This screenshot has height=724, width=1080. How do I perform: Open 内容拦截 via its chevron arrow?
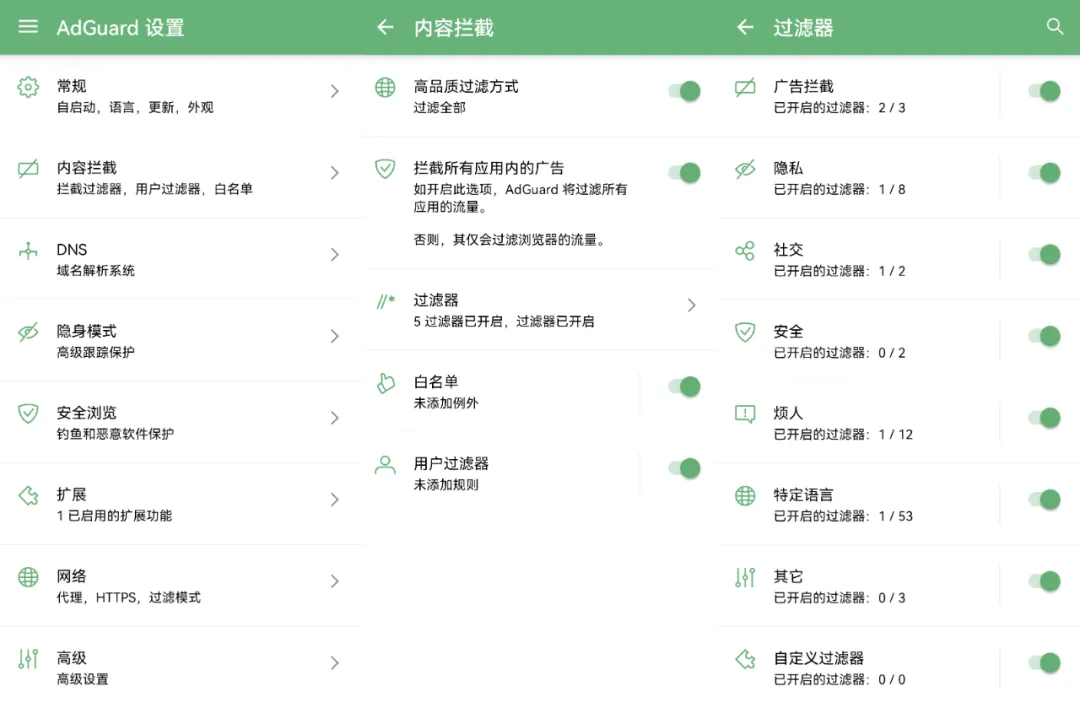tap(334, 172)
